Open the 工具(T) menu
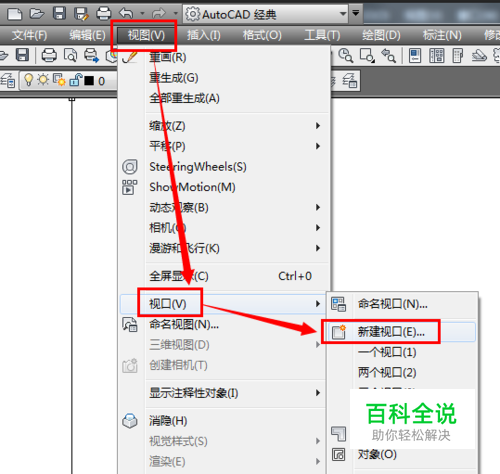Image resolution: width=500 pixels, height=474 pixels. point(322,35)
